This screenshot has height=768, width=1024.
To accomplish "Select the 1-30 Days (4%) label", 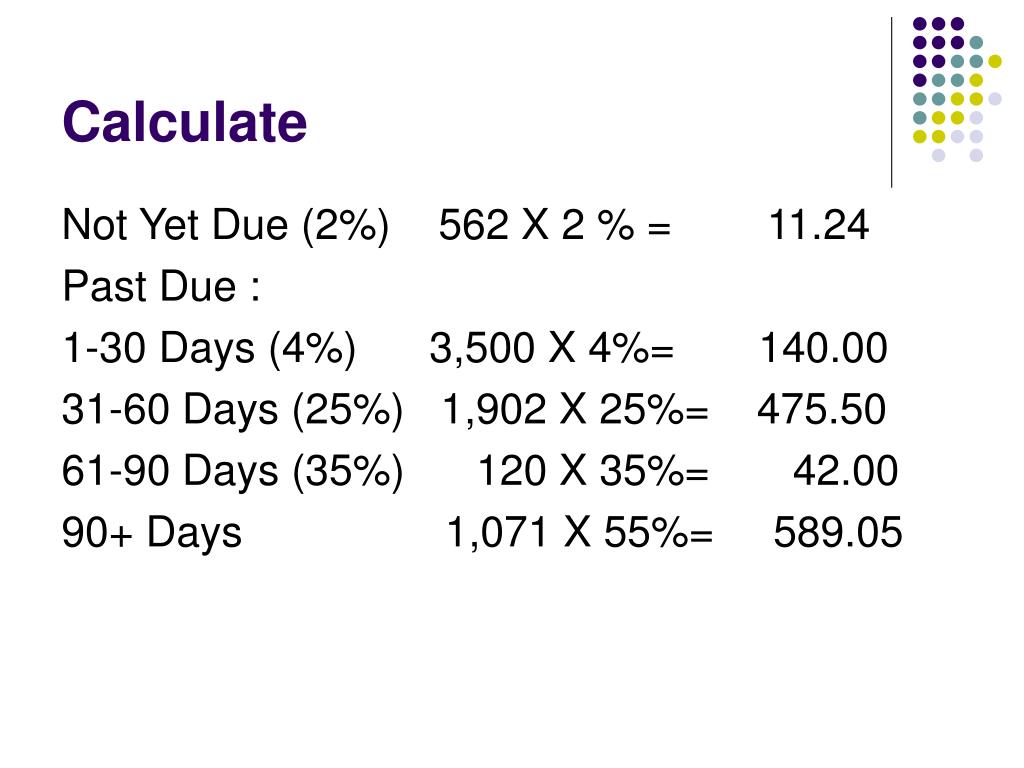I will click(209, 349).
